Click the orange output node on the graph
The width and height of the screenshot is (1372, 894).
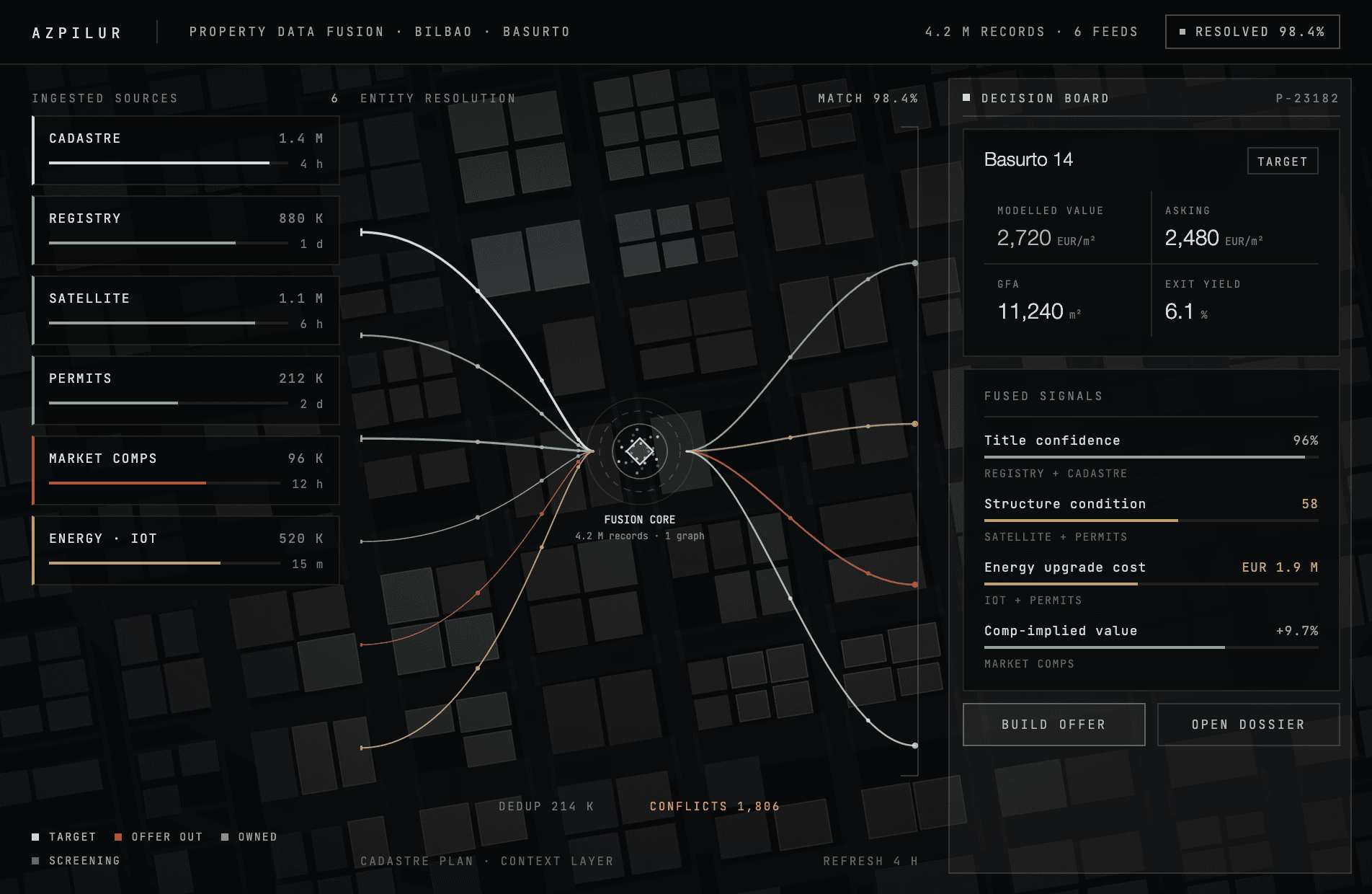coord(915,585)
